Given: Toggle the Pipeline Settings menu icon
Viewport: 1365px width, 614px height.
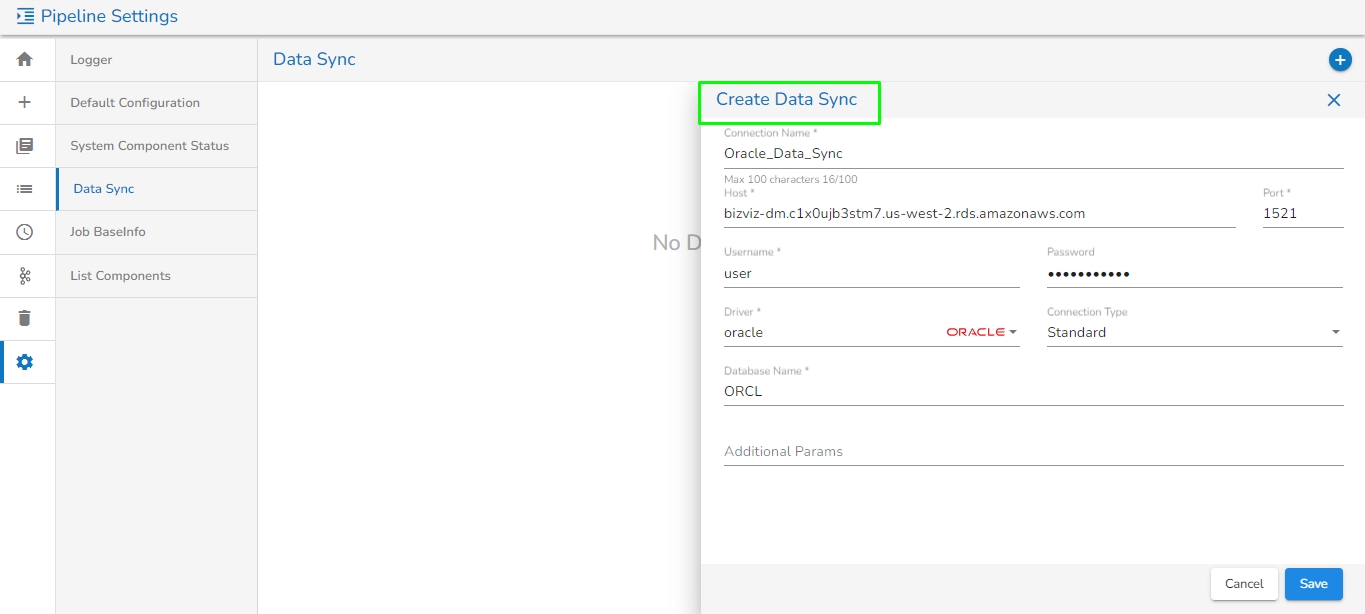Looking at the screenshot, I should coord(25,16).
